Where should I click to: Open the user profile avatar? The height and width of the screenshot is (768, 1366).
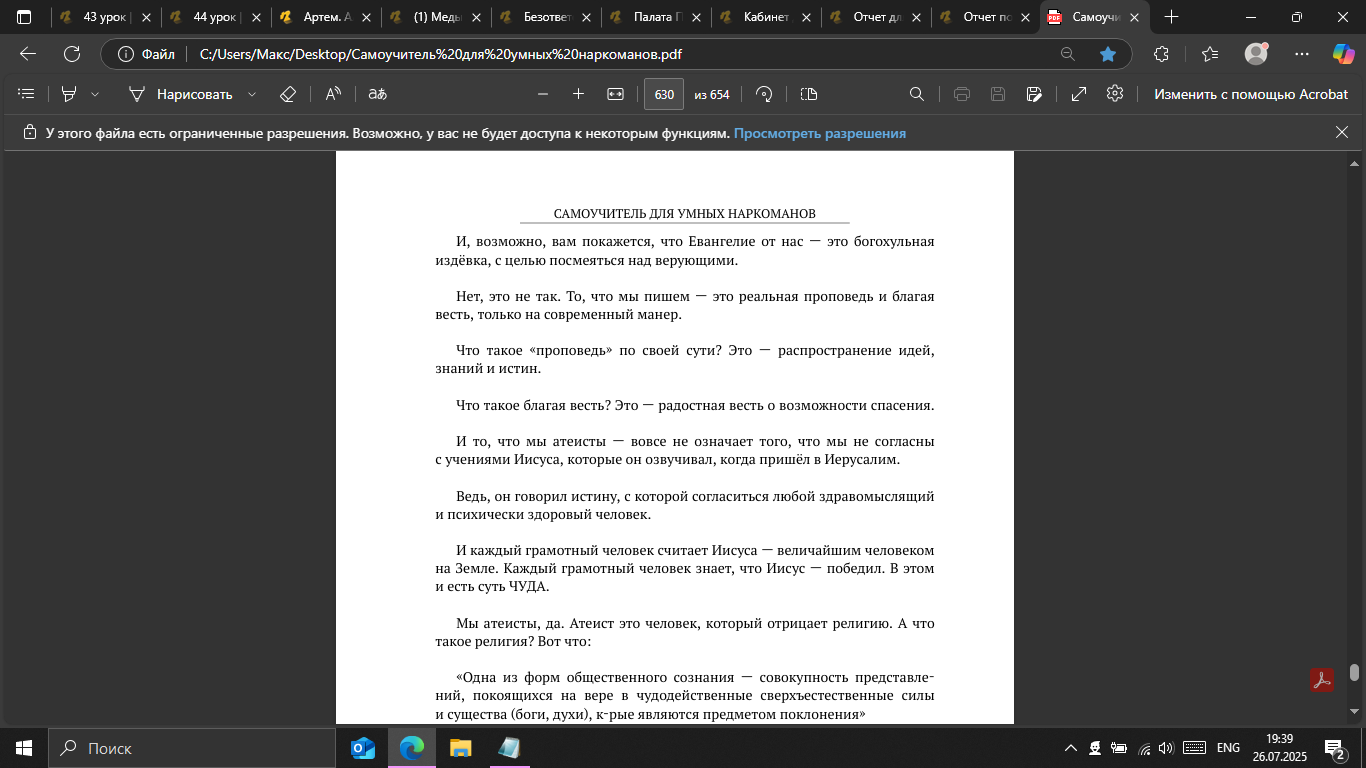click(x=1256, y=54)
